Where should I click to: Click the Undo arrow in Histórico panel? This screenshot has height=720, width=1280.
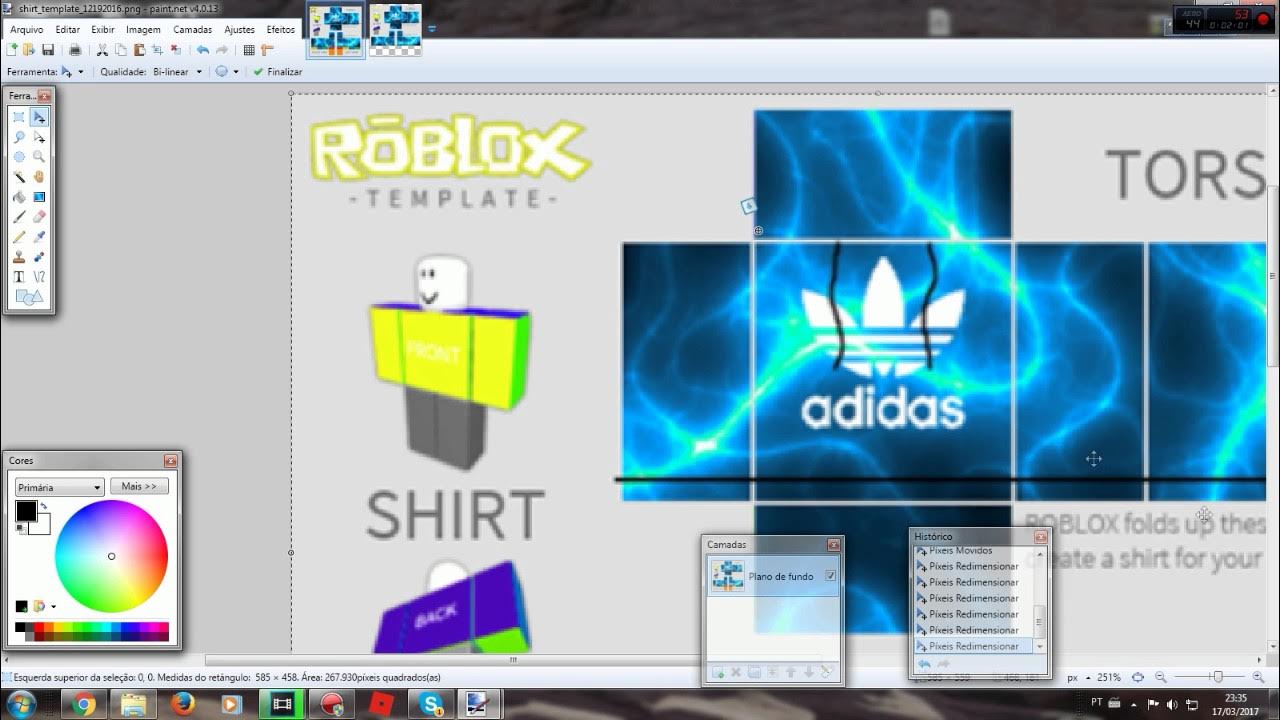pyautogui.click(x=924, y=664)
